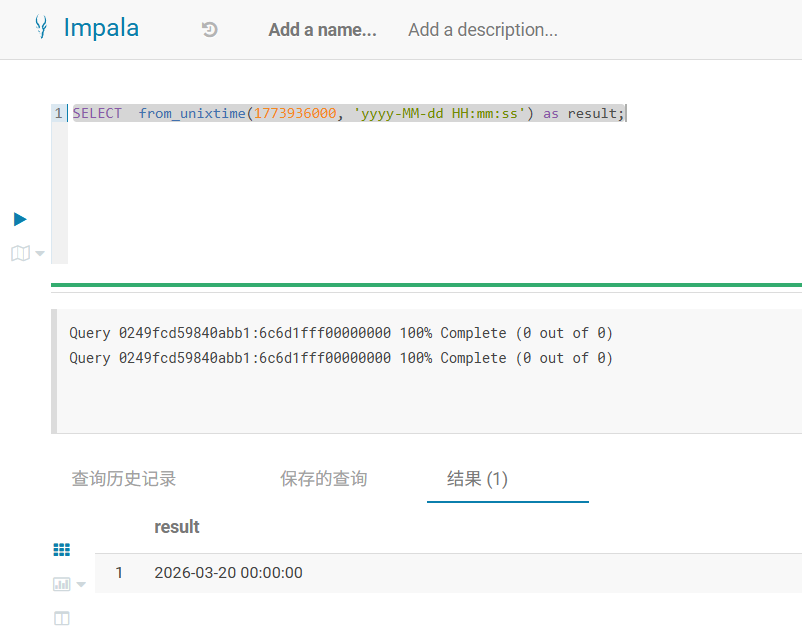Select the 结果 (1) tab
The image size is (802, 630).
click(477, 479)
